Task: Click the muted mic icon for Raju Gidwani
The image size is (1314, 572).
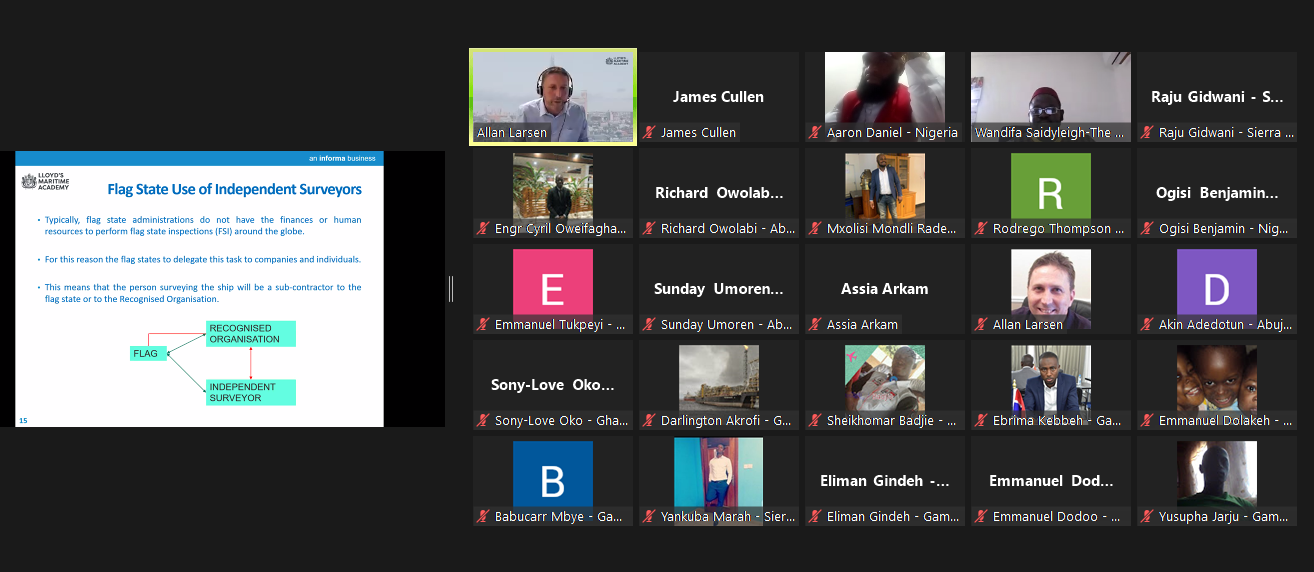Action: pyautogui.click(x=1148, y=133)
